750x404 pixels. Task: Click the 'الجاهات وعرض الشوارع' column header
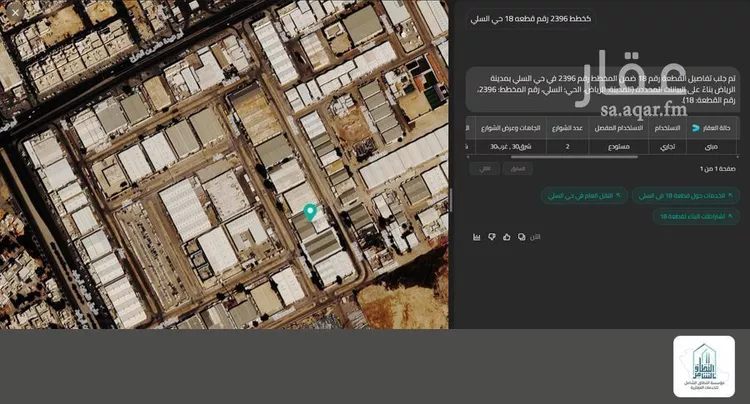click(x=510, y=128)
